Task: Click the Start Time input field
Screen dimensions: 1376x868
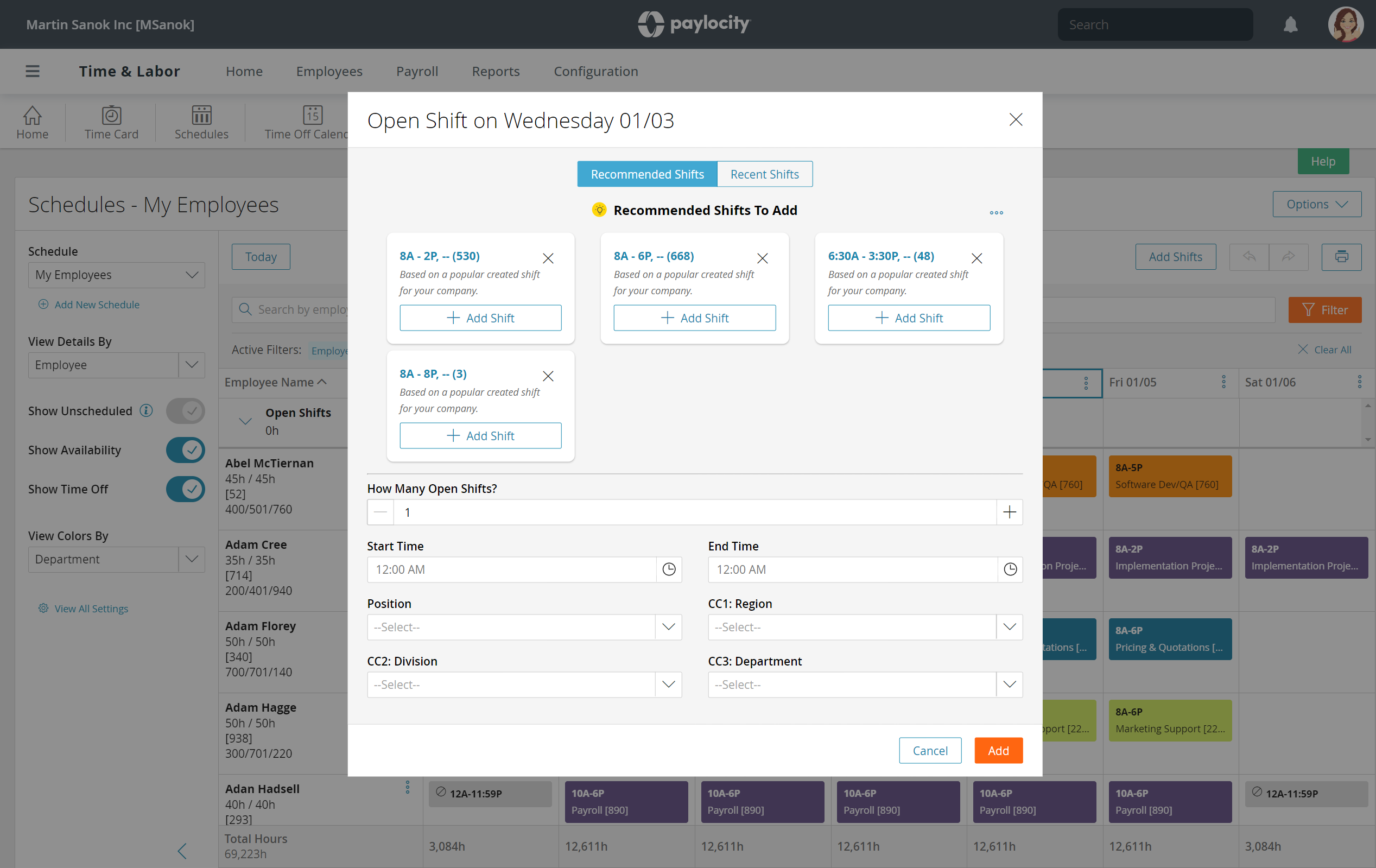Action: pyautogui.click(x=524, y=569)
